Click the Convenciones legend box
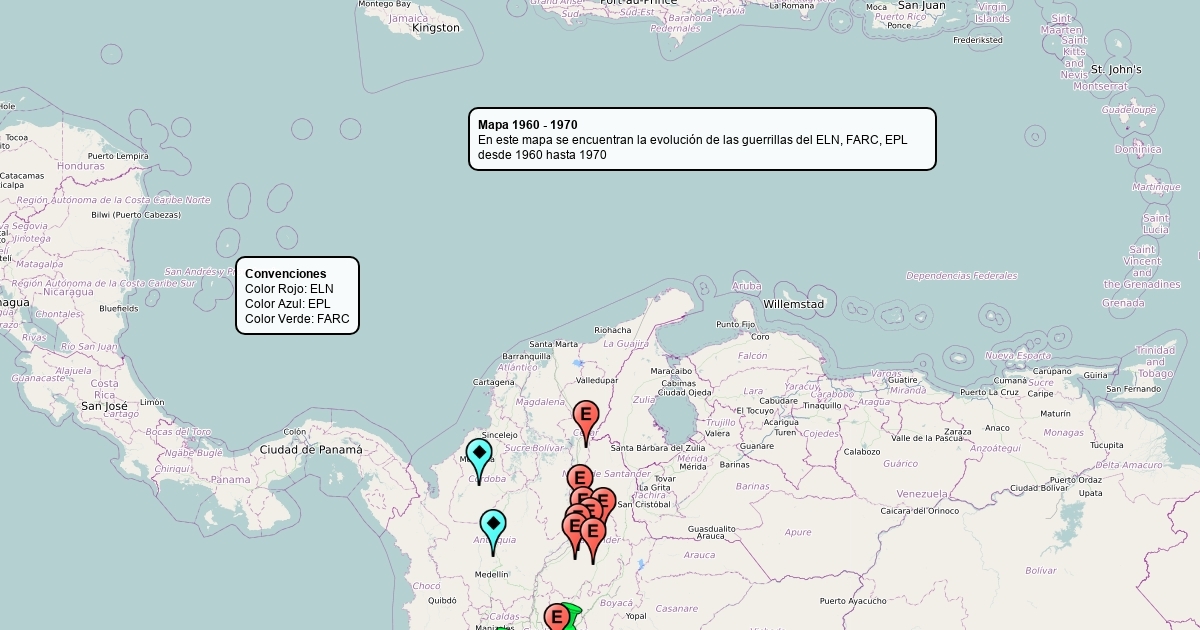Image resolution: width=1200 pixels, height=630 pixels. 297,295
